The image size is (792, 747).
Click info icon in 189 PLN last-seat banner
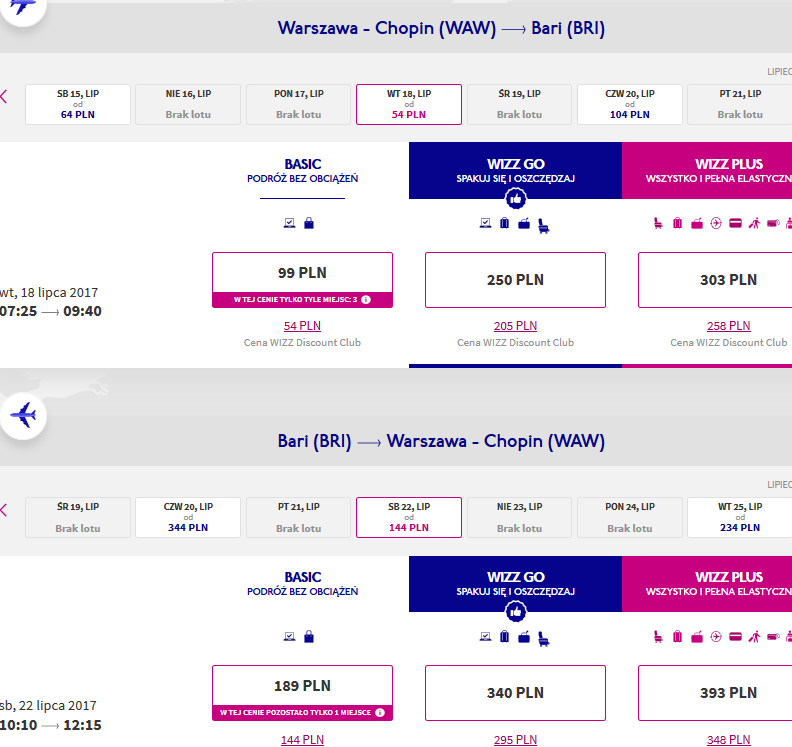point(380,713)
